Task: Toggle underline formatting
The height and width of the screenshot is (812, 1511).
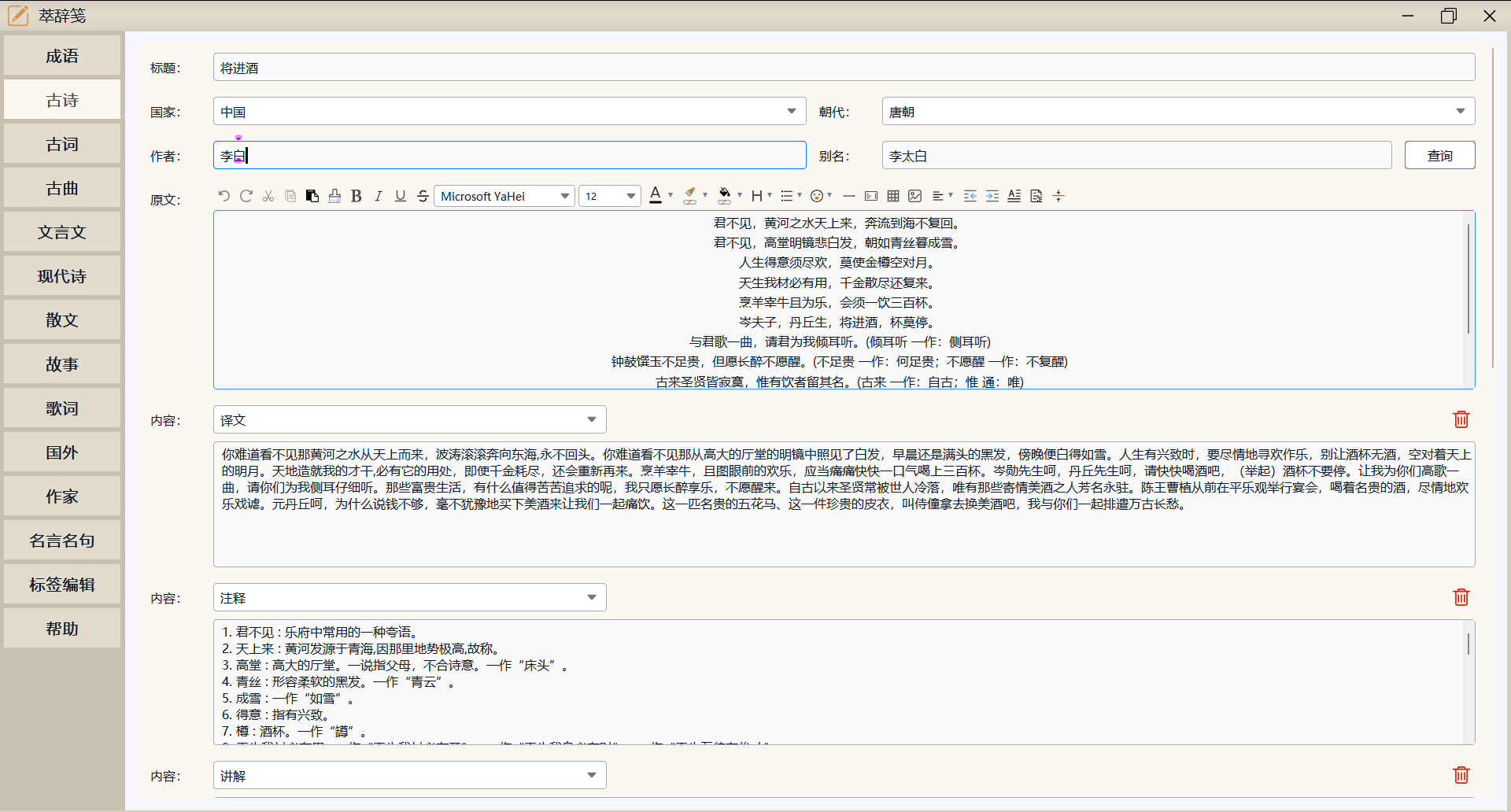Action: pyautogui.click(x=401, y=196)
